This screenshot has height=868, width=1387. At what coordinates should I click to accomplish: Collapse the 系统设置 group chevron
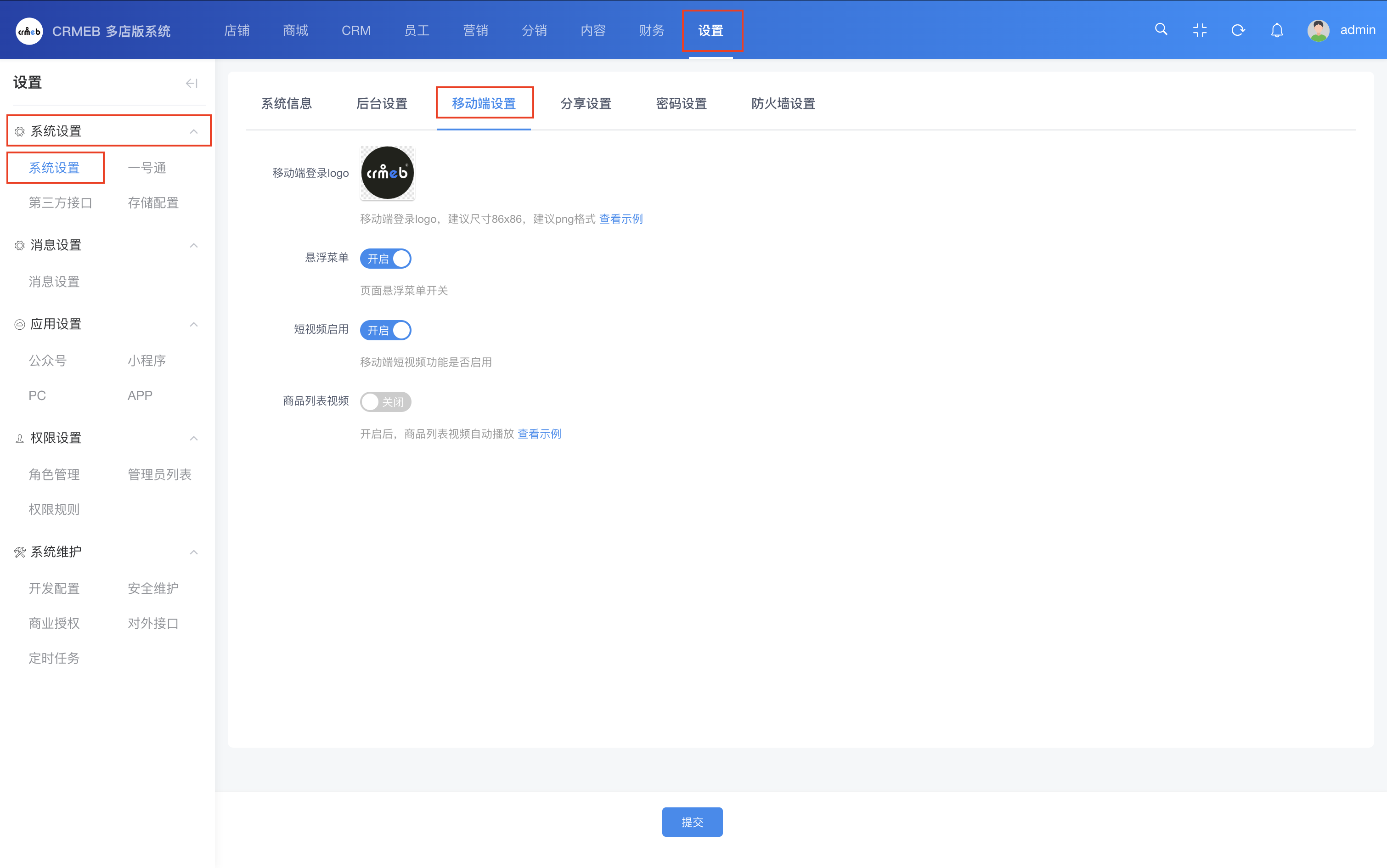tap(194, 131)
